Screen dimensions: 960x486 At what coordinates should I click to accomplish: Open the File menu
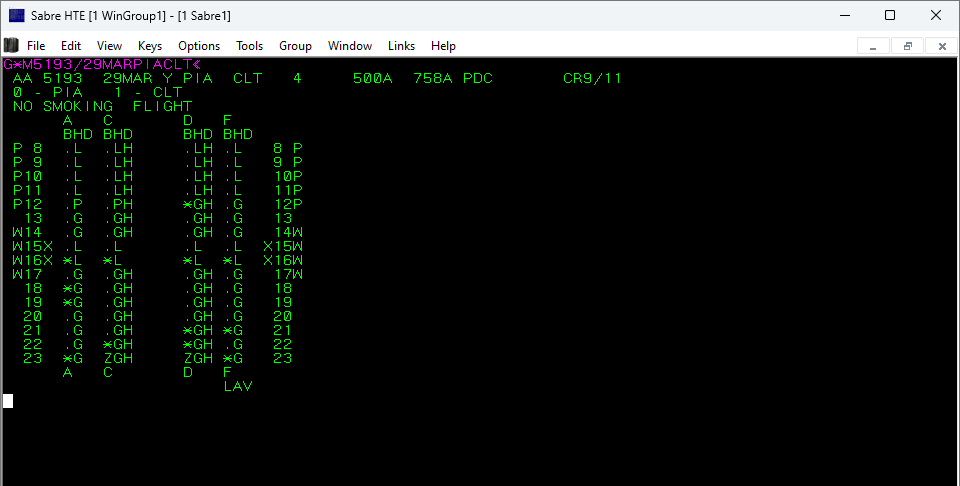coord(36,46)
